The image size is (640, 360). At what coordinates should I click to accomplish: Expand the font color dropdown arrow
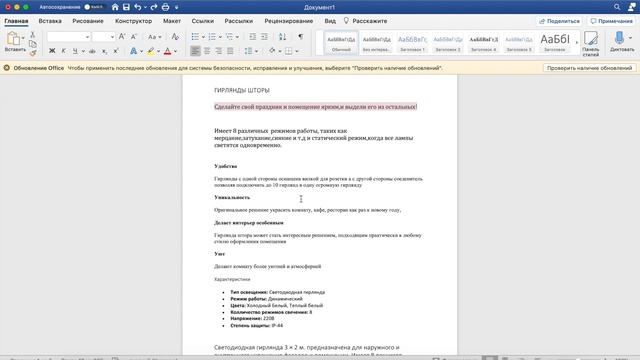[x=176, y=51]
